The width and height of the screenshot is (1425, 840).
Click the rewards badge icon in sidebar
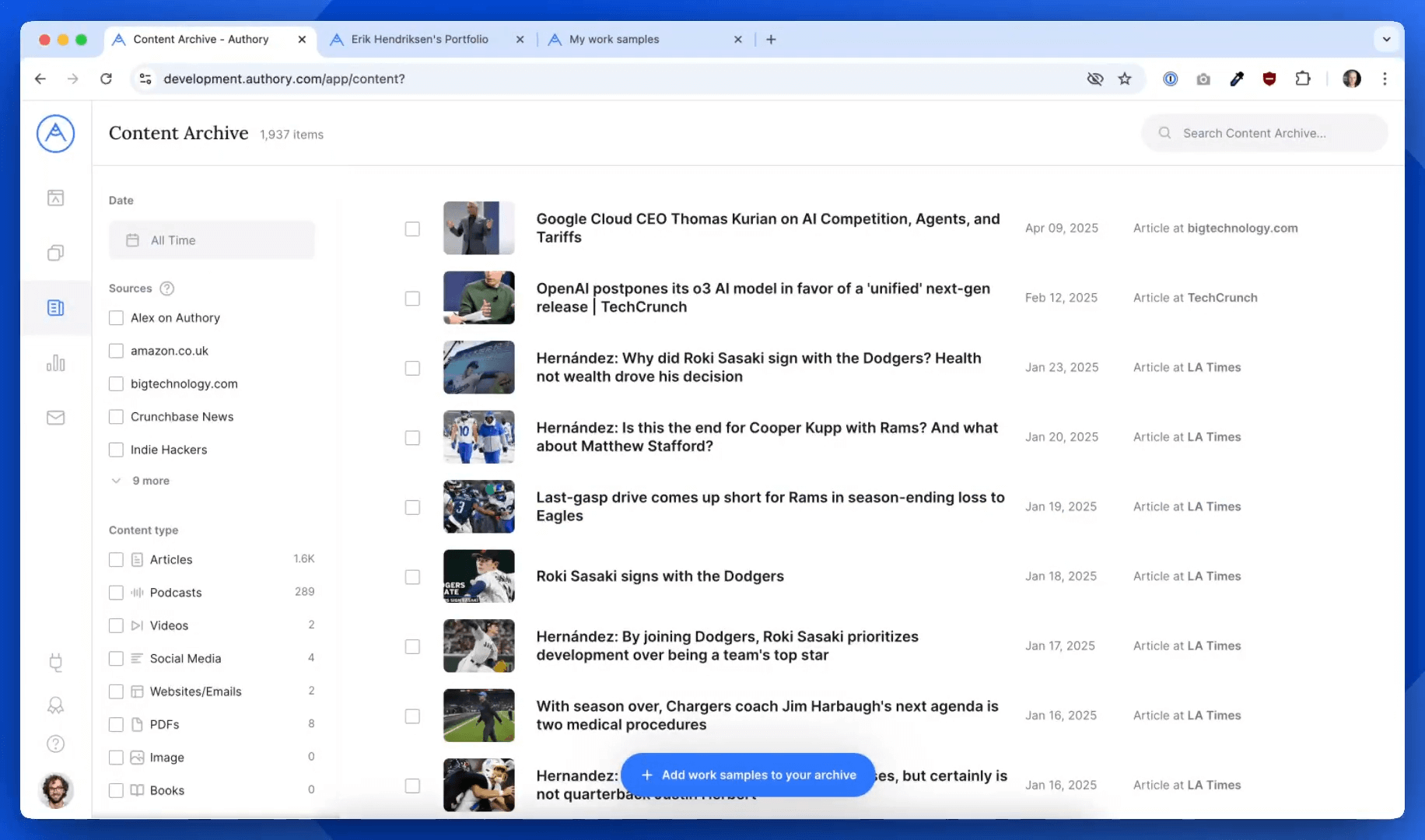(55, 705)
